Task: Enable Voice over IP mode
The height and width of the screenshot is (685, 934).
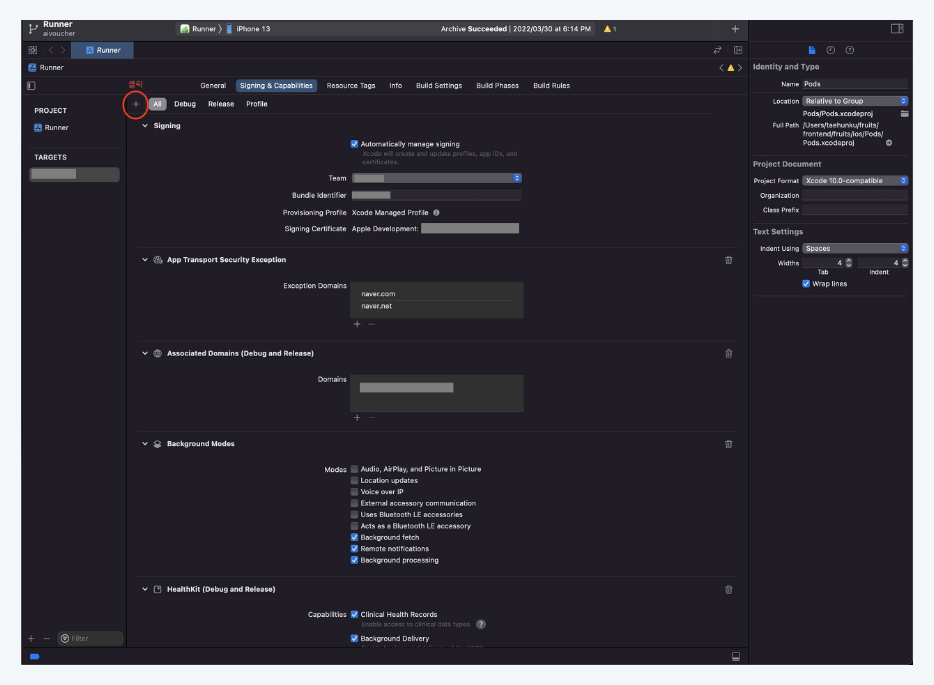Action: tap(354, 492)
